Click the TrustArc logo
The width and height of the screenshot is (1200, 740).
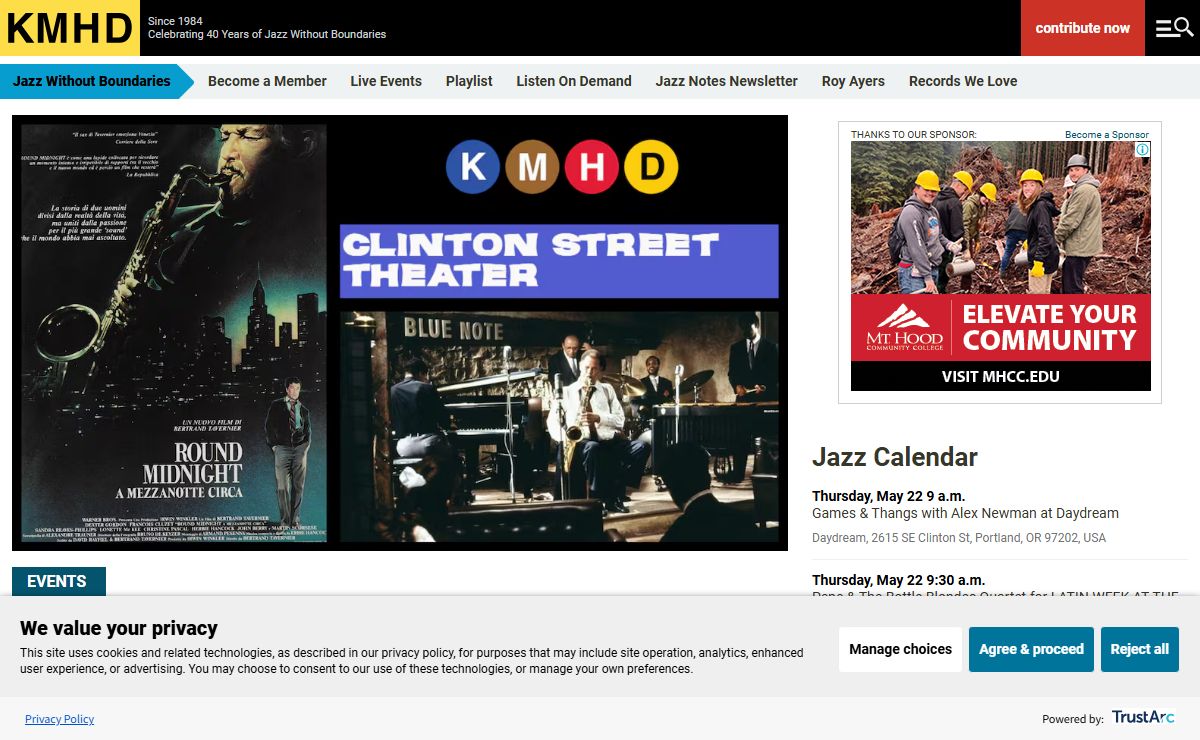click(1143, 717)
